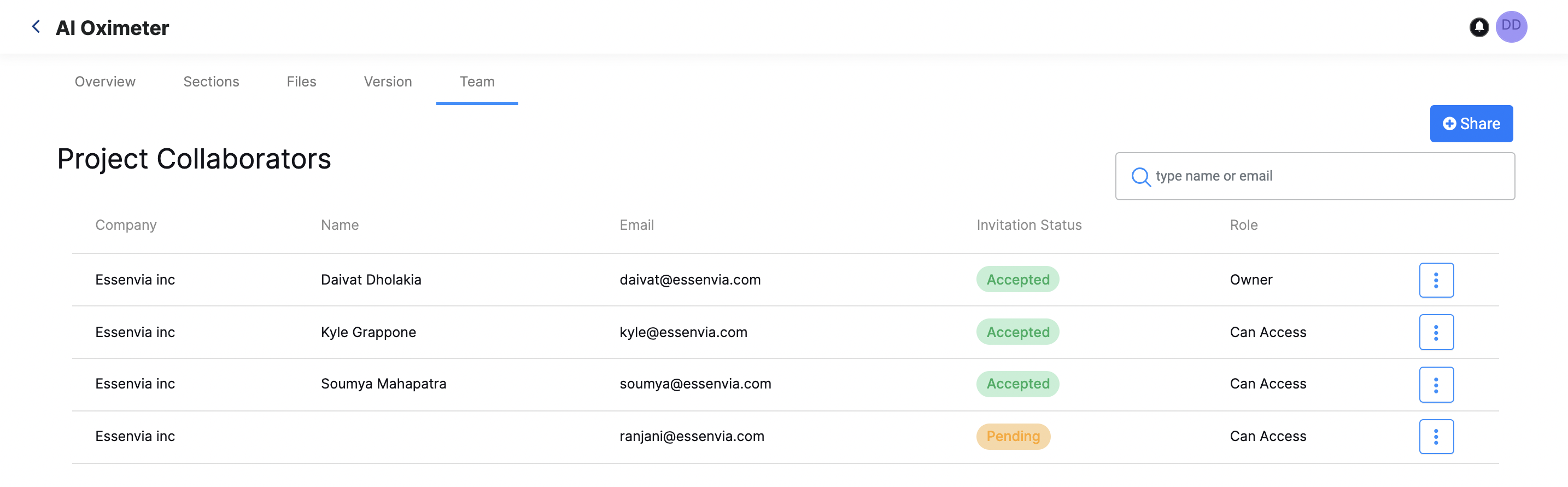Click the Company column header
Image resolution: width=1568 pixels, height=487 pixels.
tap(126, 225)
